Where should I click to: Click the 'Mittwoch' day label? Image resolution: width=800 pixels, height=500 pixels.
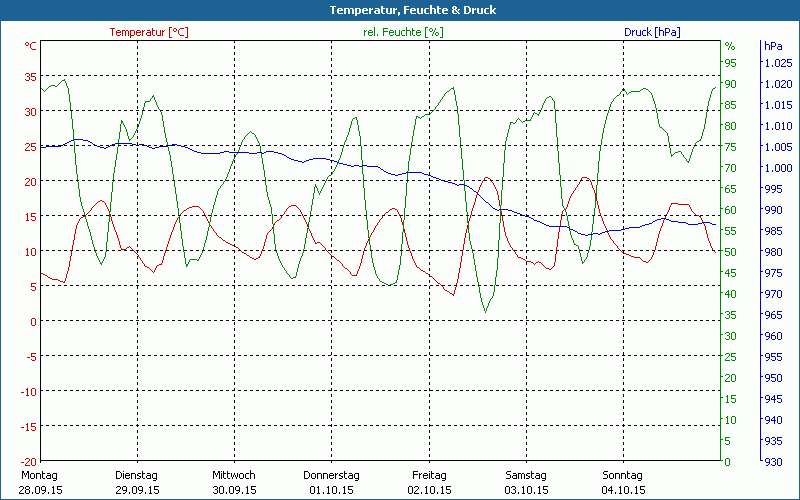(x=234, y=475)
